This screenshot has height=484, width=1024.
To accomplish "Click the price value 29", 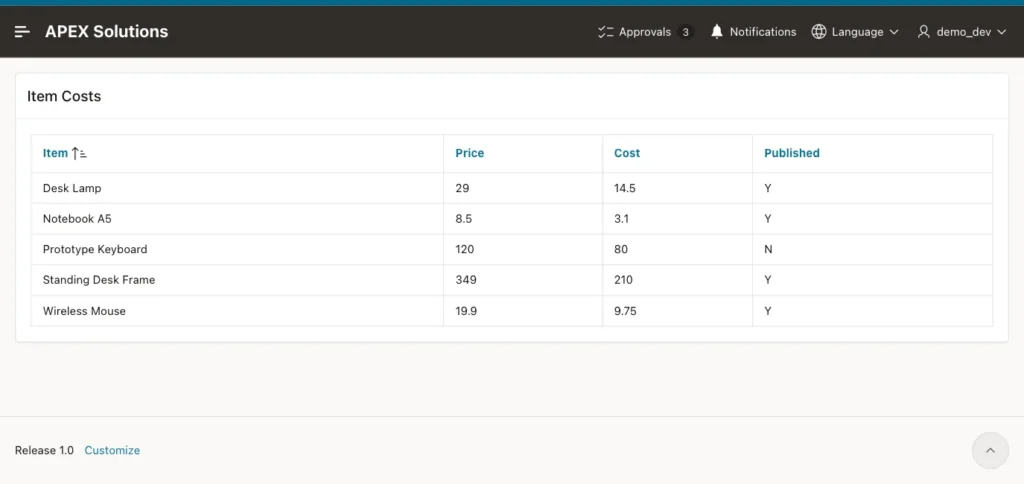I will click(462, 188).
